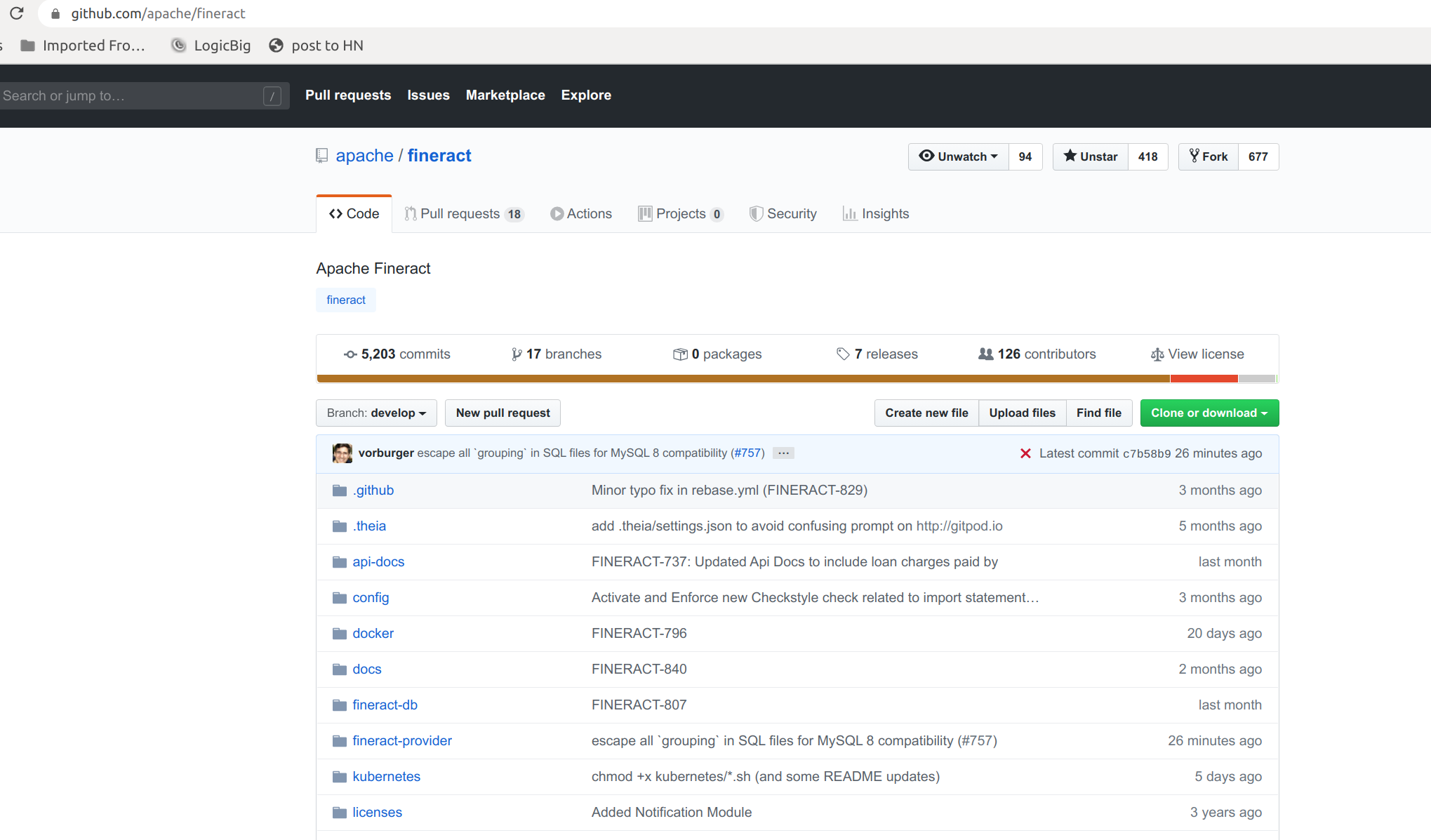Open vorburger's avatar thumbnail
This screenshot has width=1431, height=840.
click(342, 453)
